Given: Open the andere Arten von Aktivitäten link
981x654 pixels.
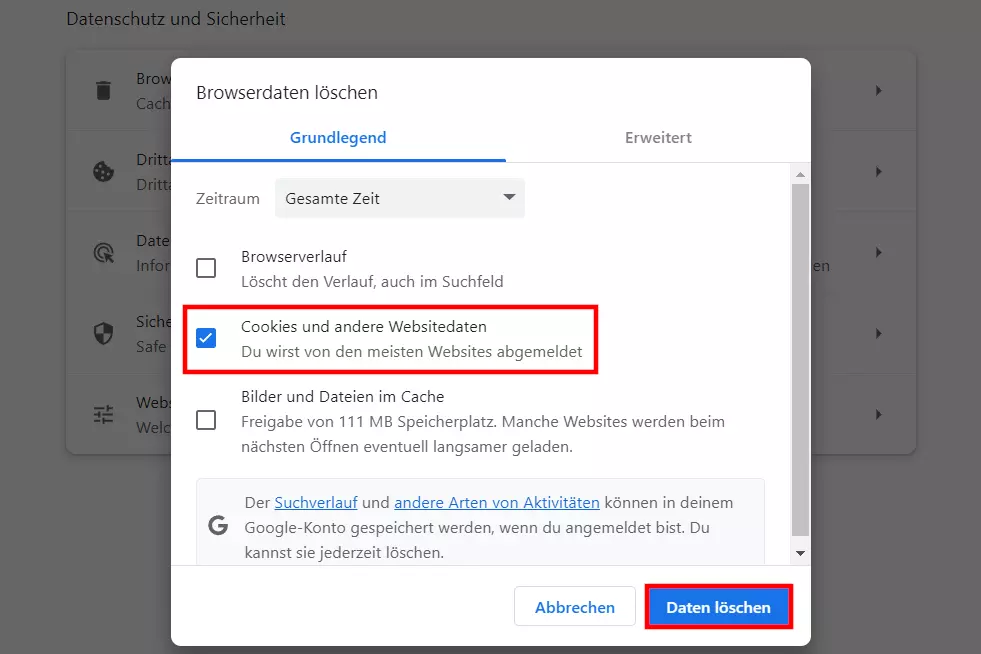Looking at the screenshot, I should (495, 502).
